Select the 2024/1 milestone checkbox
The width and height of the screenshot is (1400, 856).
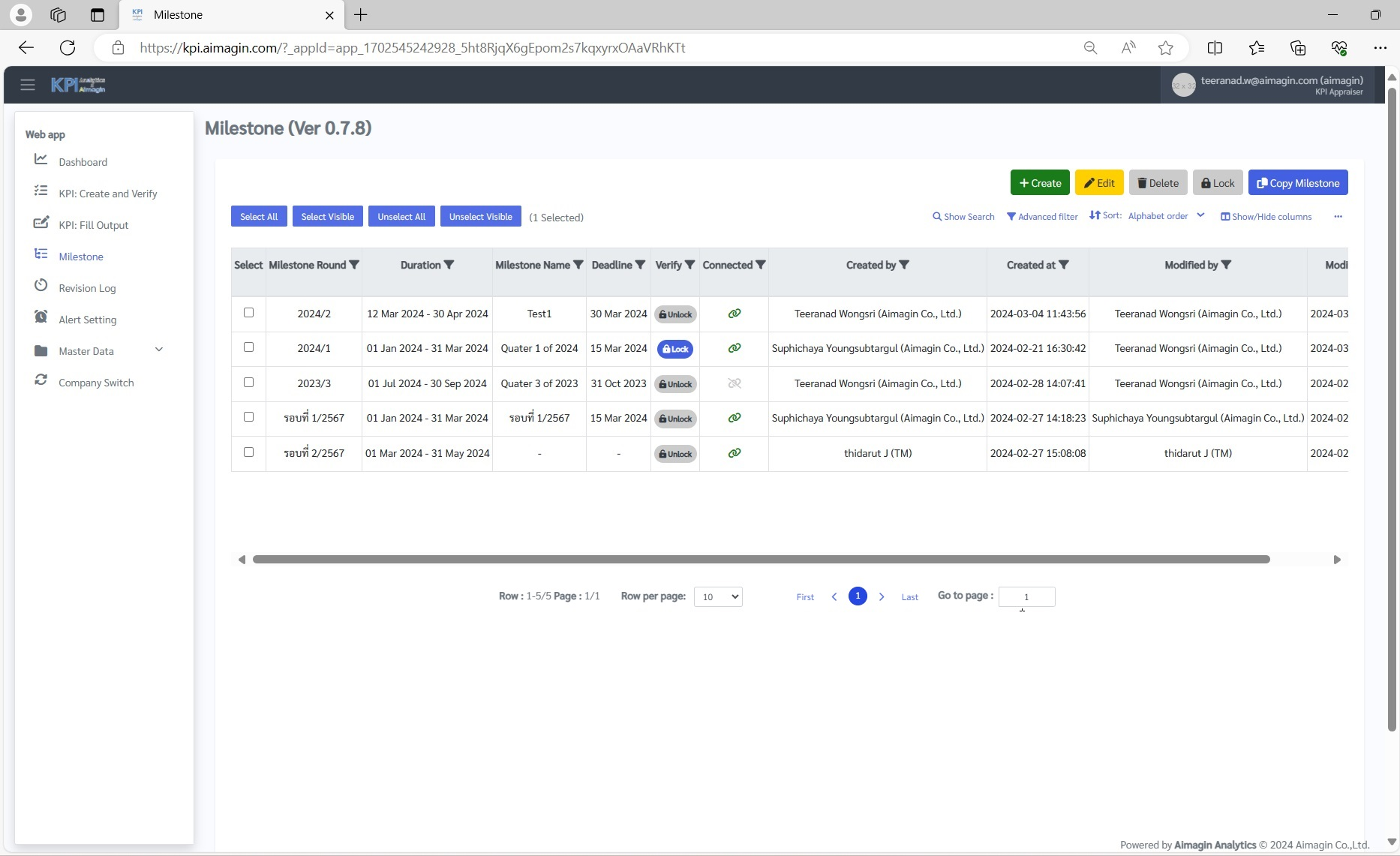coord(248,347)
